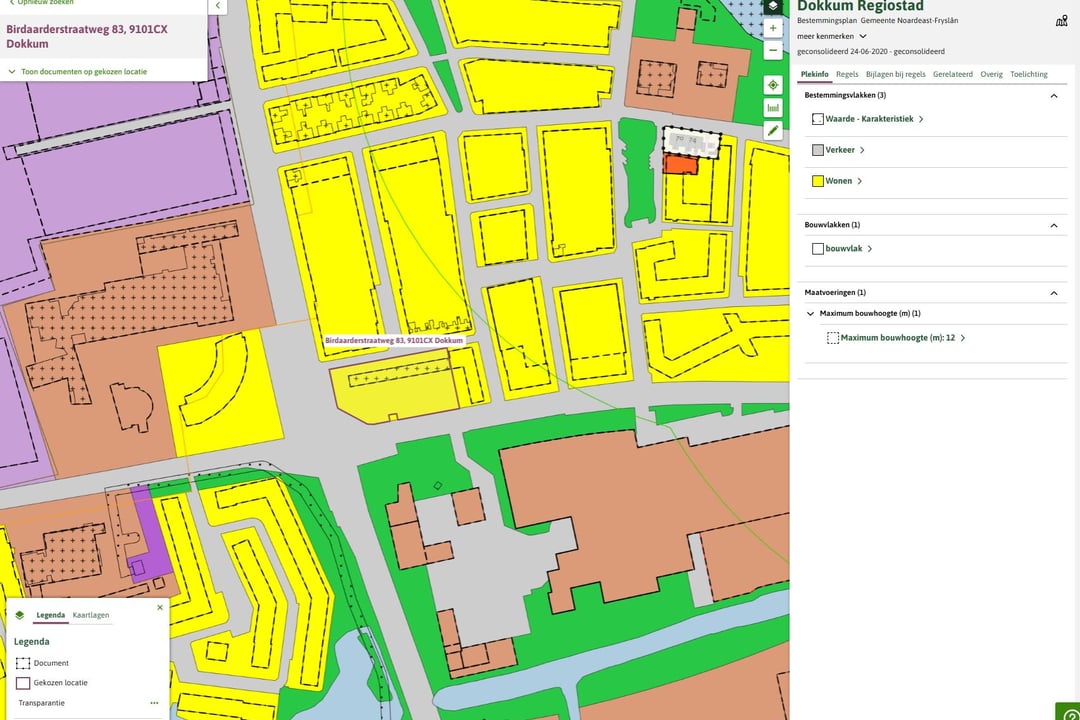Viewport: 1080px width, 720px height.
Task: Collapse the left search panel with arrow
Action: (x=218, y=6)
